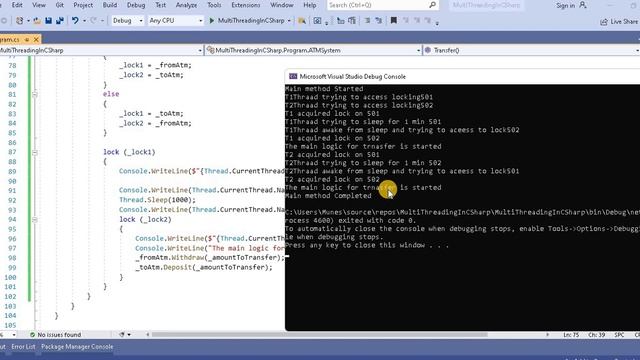Toggle a bookmark with the bookmark icon

pos(393,20)
